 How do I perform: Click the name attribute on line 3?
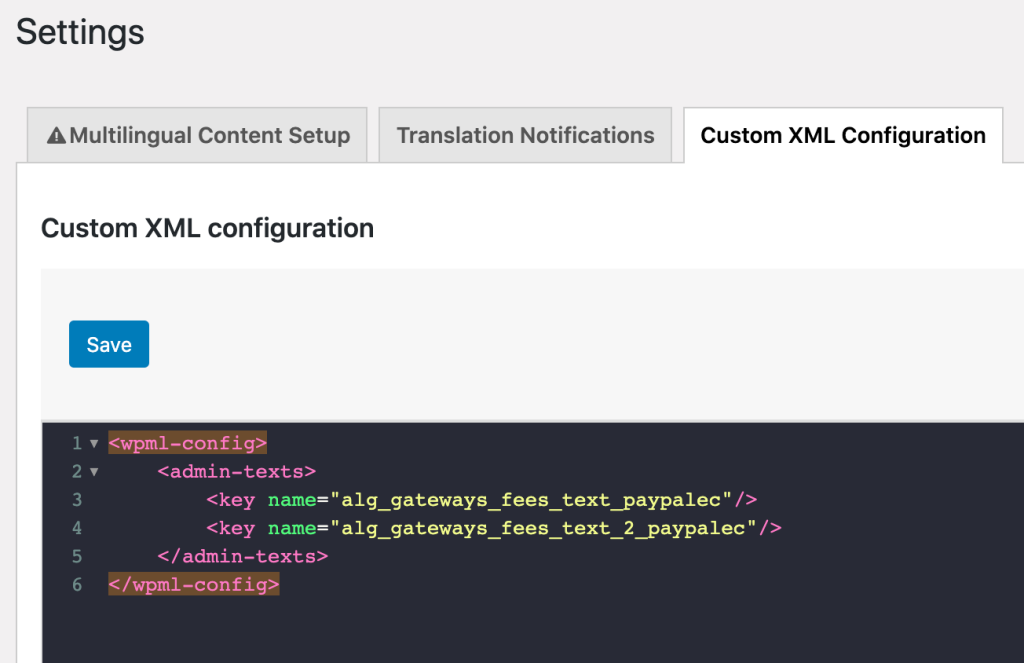click(292, 500)
